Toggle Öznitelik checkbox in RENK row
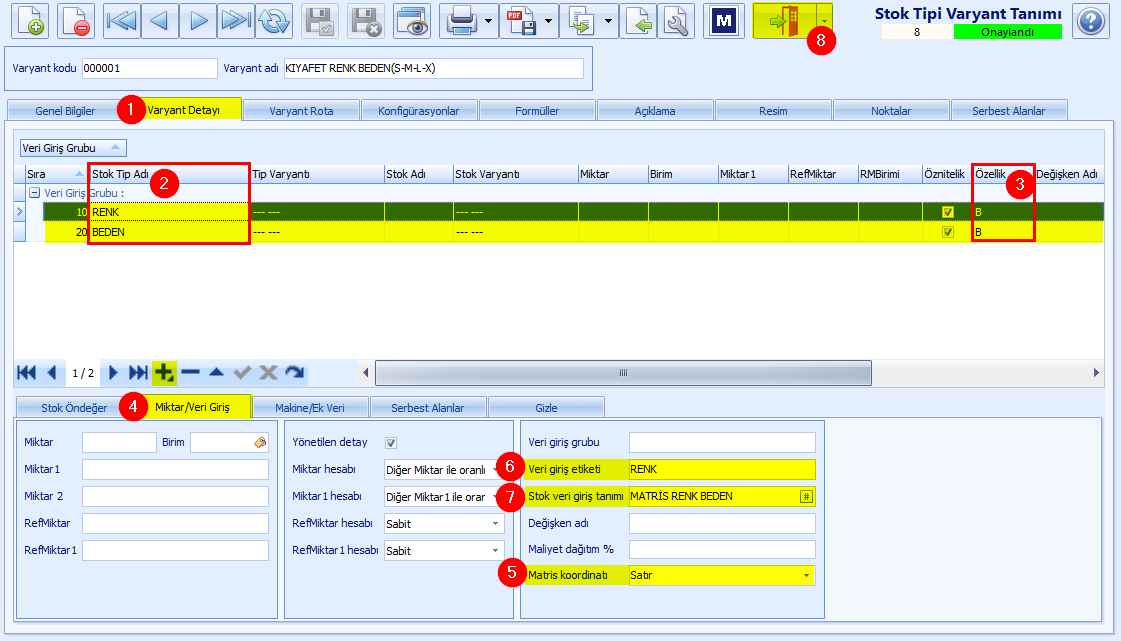 [948, 212]
